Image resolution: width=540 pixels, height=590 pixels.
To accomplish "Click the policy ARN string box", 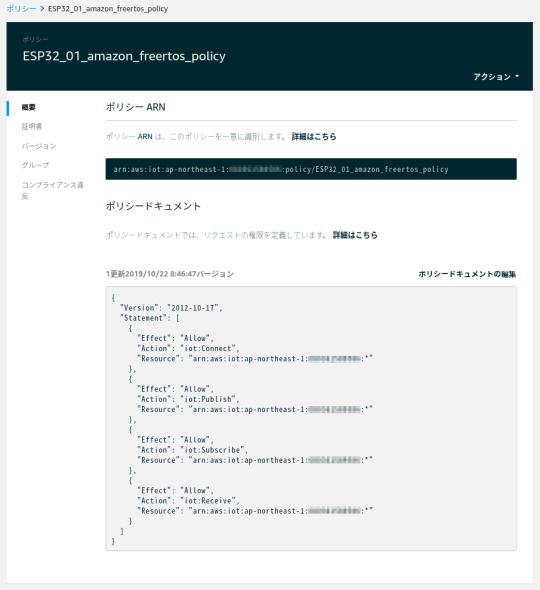I will point(311,169).
